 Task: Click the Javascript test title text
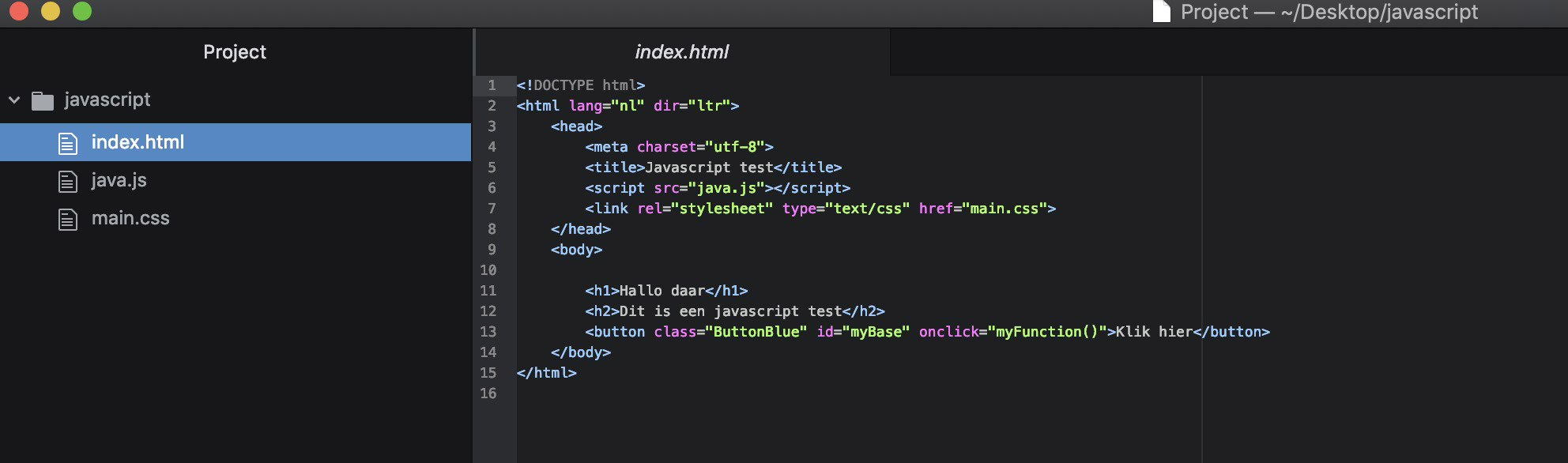[708, 168]
